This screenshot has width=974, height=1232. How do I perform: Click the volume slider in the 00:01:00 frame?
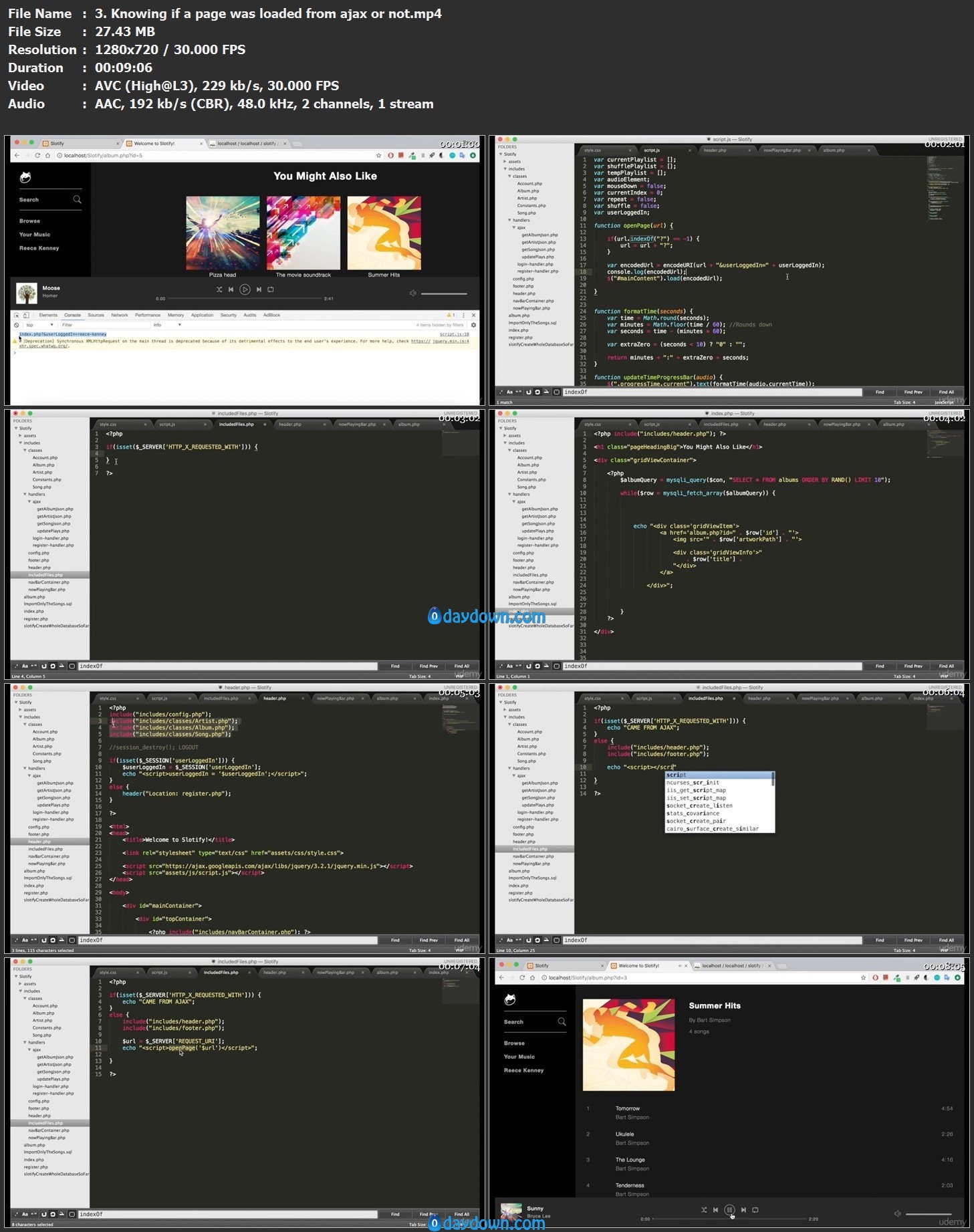point(444,293)
